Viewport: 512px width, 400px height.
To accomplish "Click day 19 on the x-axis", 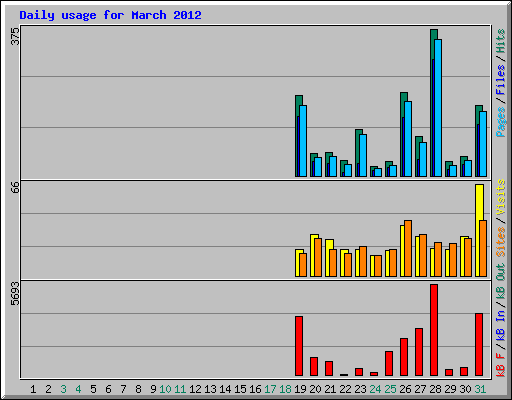I will pyautogui.click(x=300, y=389).
